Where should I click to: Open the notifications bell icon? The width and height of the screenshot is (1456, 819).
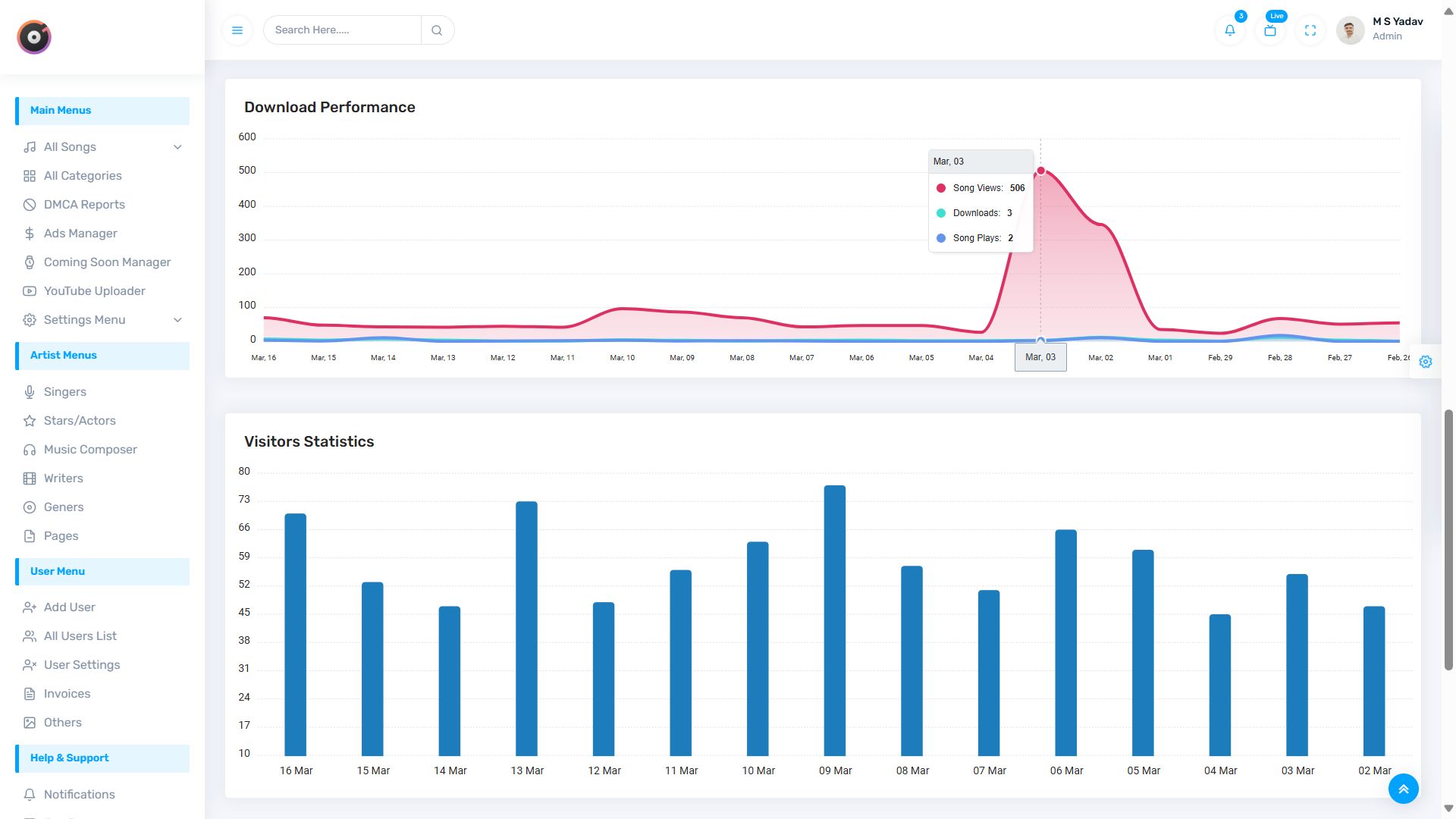1230,30
